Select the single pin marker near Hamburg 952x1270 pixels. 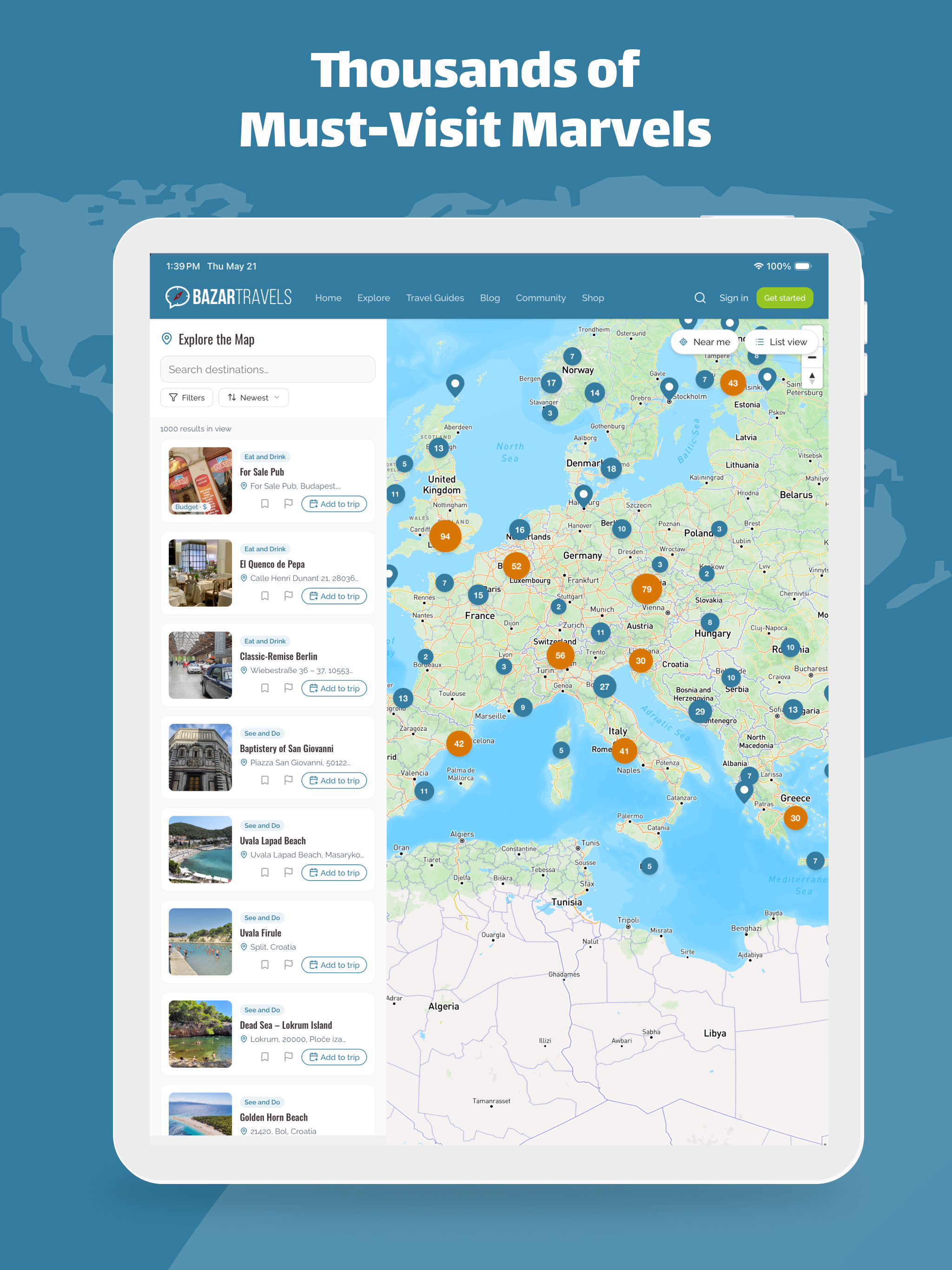[x=583, y=496]
